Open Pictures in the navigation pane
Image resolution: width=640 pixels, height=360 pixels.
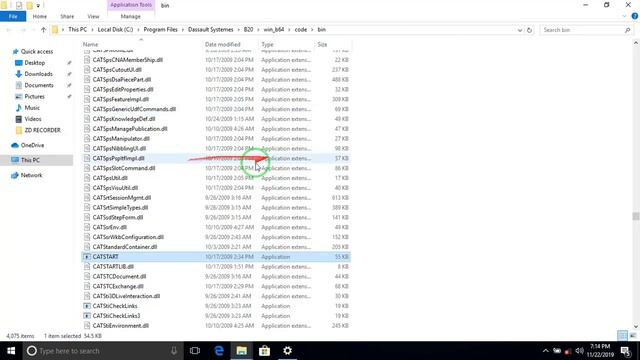[34, 96]
